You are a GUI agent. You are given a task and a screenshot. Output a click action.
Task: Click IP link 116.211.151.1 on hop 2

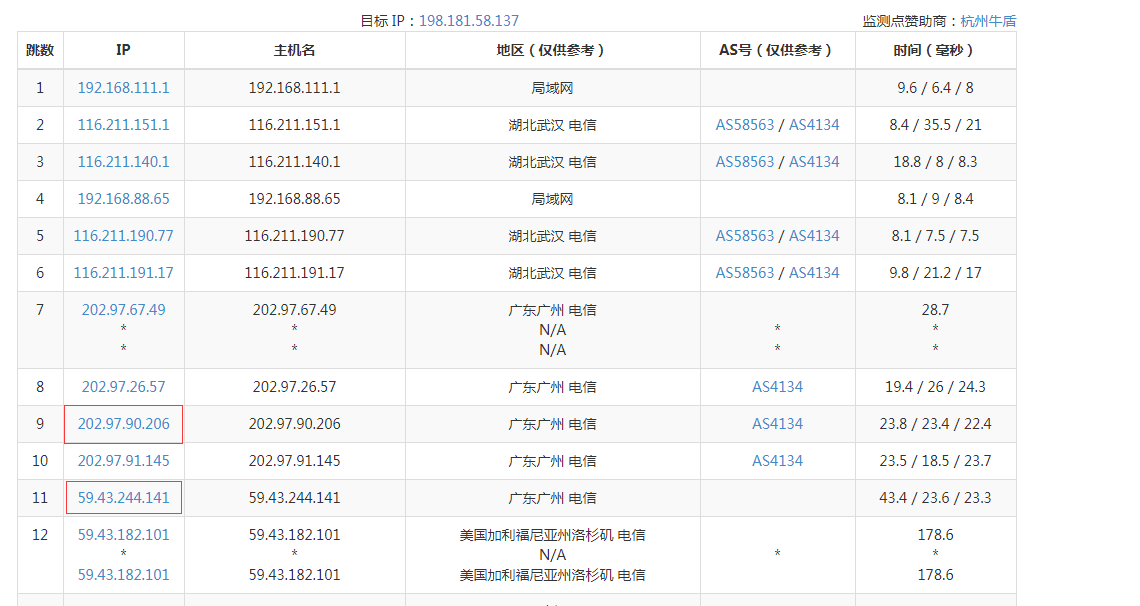pos(123,124)
